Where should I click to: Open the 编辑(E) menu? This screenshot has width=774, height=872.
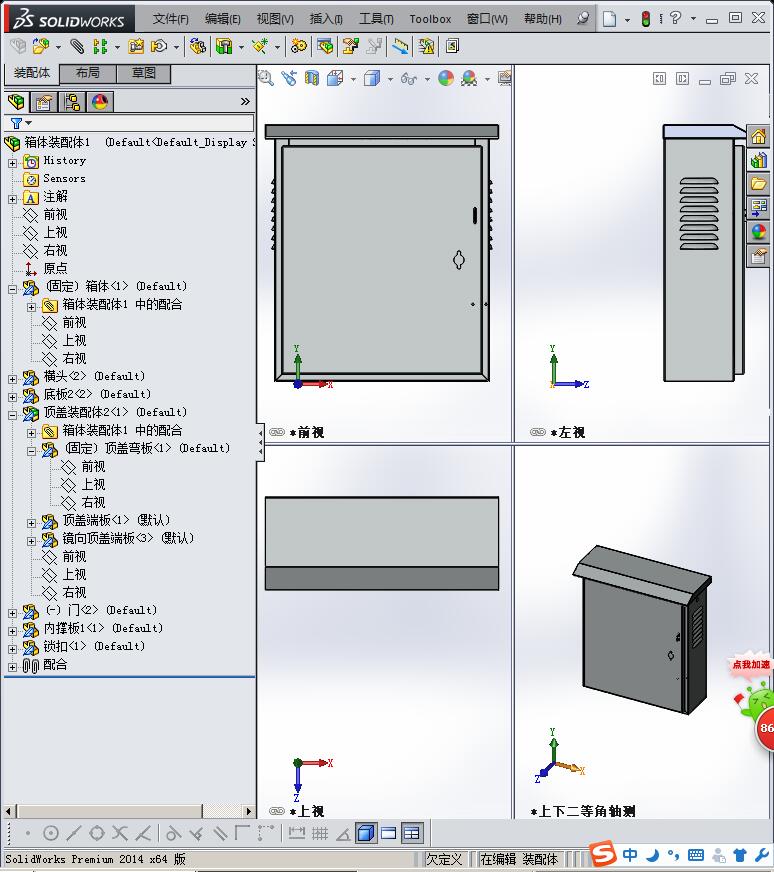coord(222,19)
